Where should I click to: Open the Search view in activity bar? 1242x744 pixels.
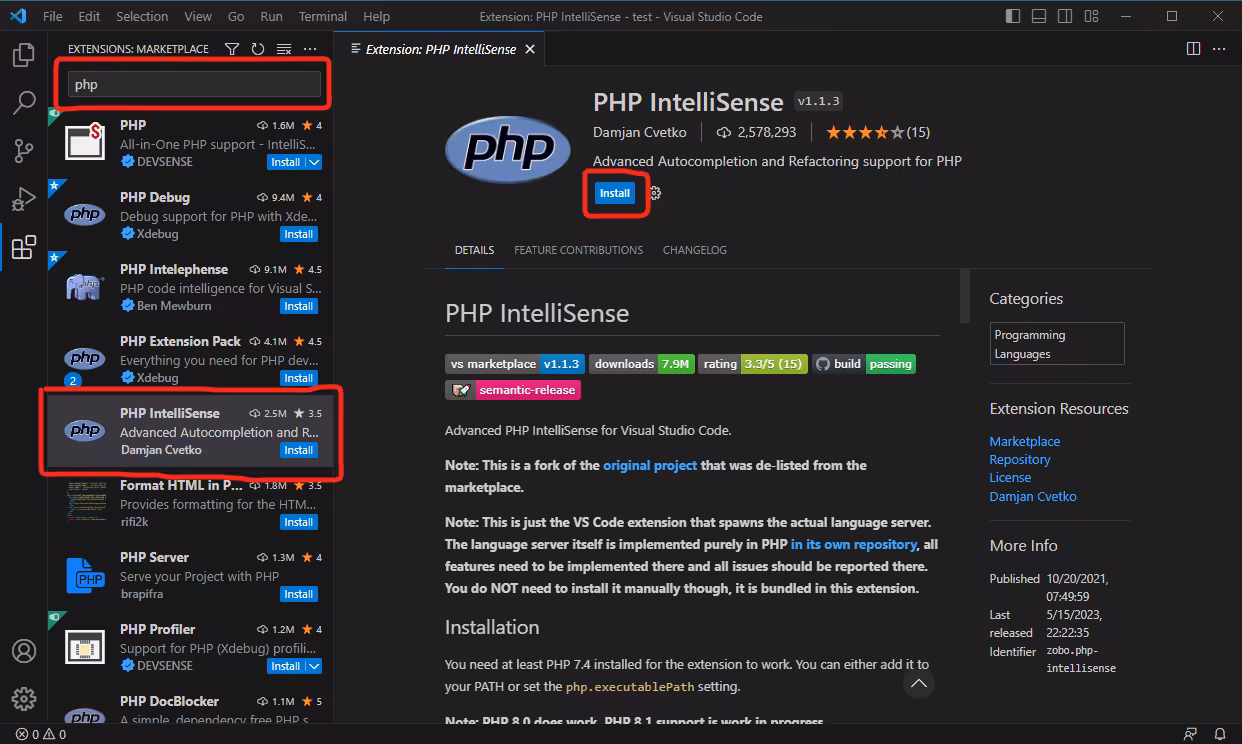click(x=24, y=103)
